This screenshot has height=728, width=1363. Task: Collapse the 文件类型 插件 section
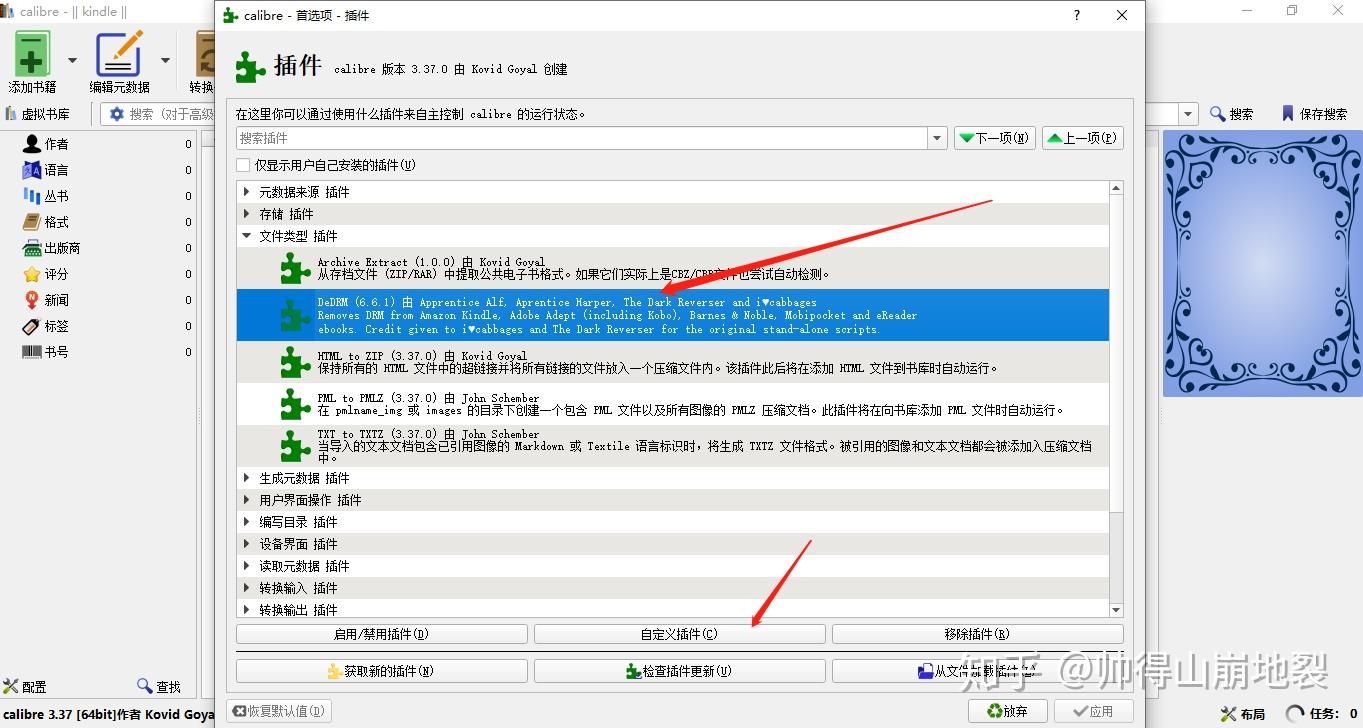click(245, 235)
